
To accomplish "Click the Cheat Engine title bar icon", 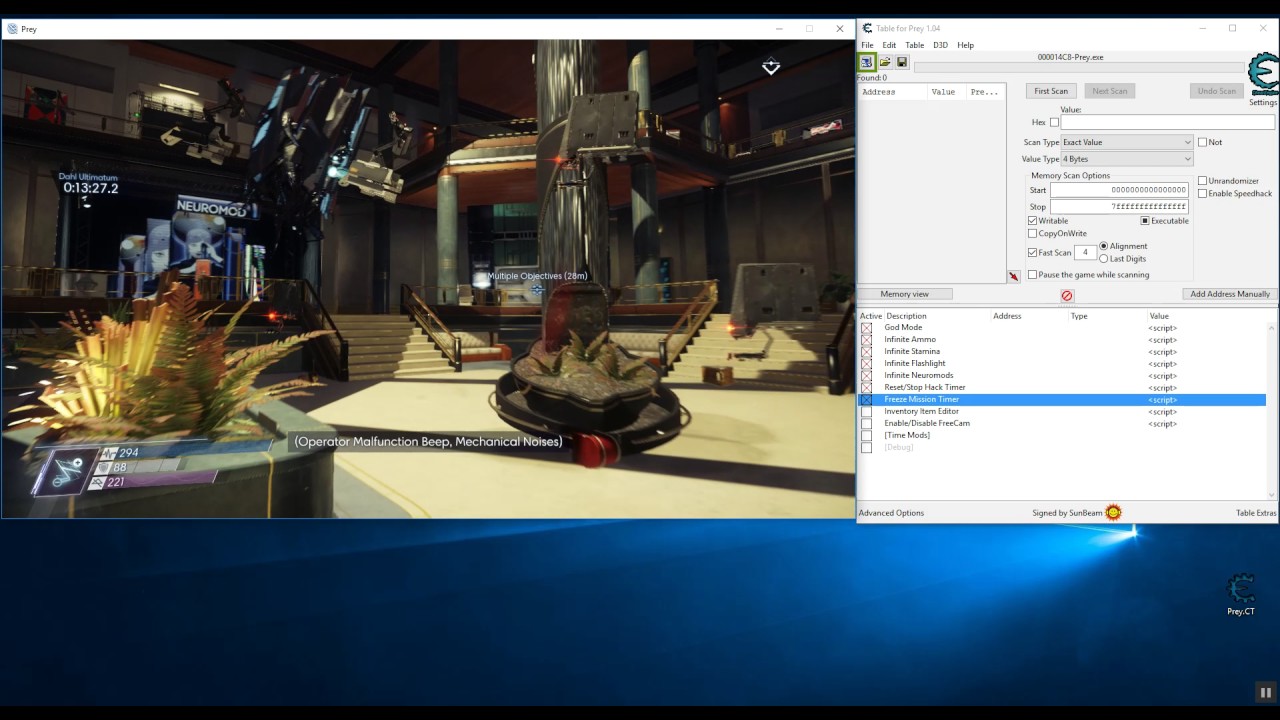I will [x=867, y=28].
